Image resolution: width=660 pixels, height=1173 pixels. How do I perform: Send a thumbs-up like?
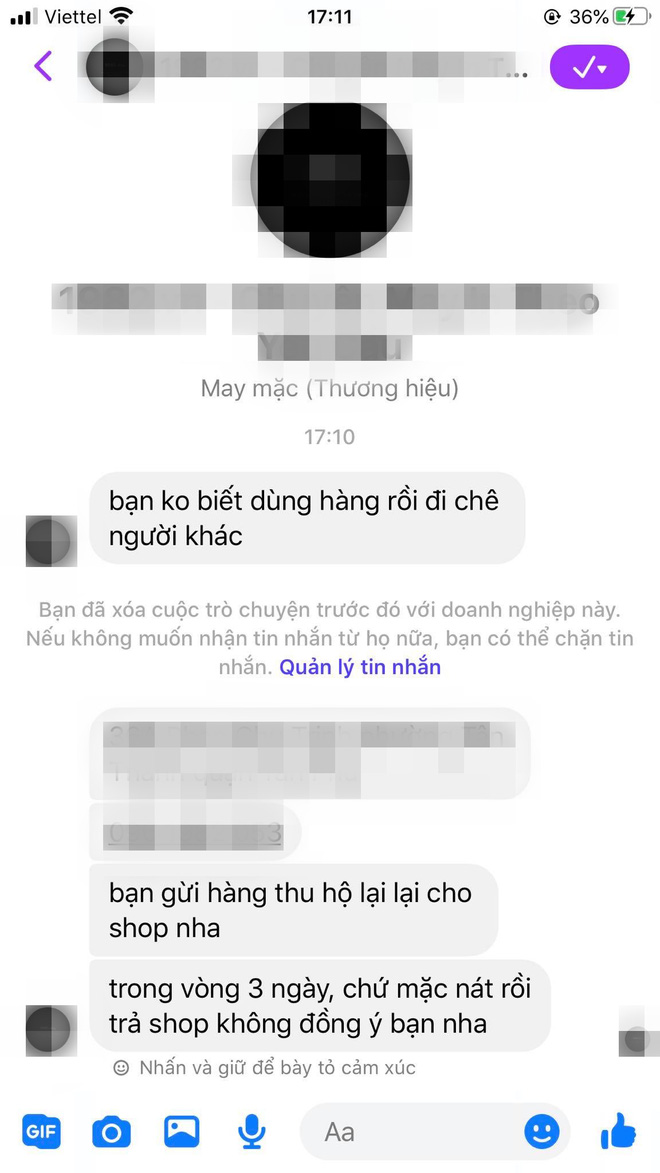[618, 1131]
